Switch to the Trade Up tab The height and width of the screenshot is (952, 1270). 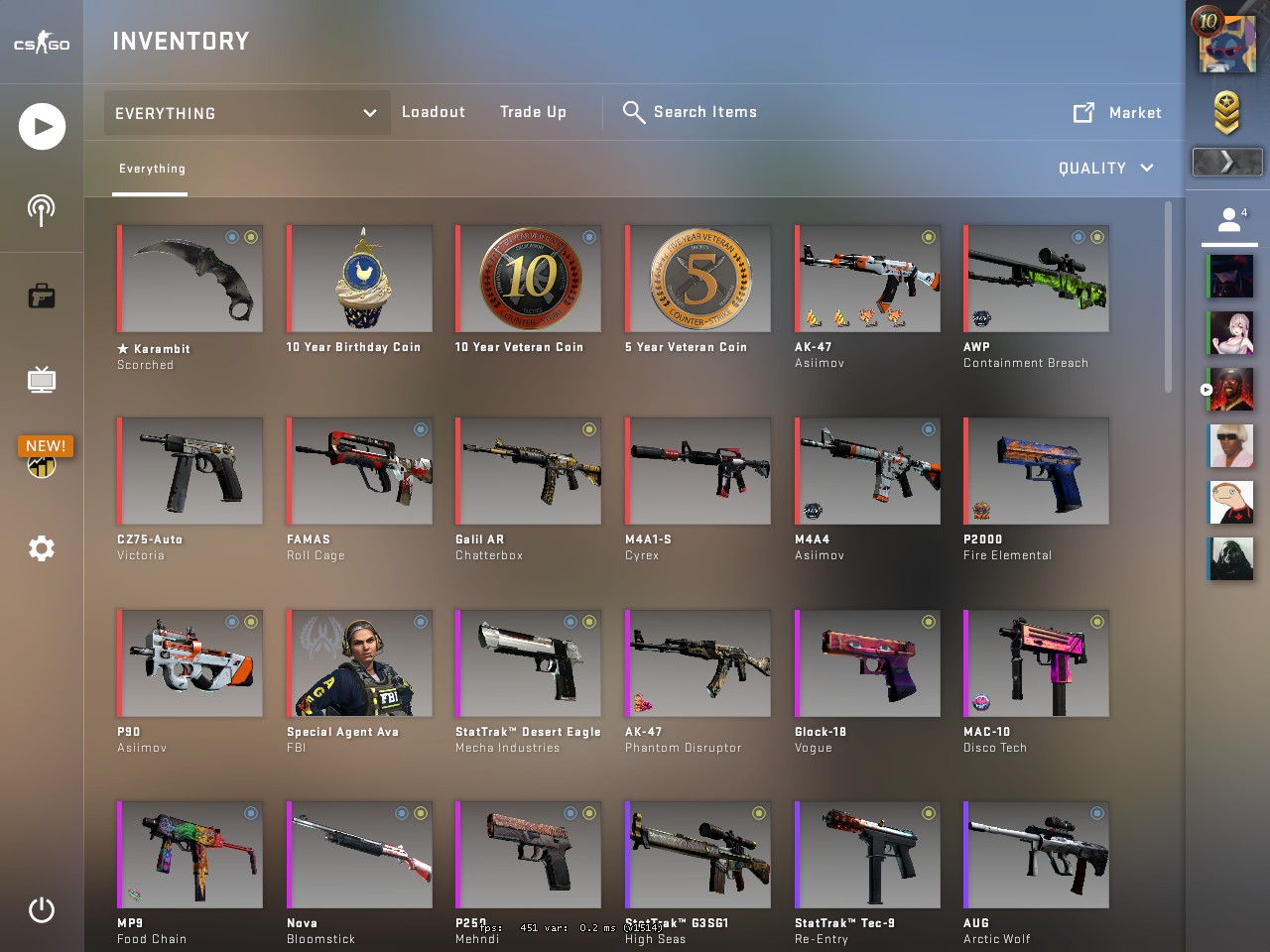point(533,112)
